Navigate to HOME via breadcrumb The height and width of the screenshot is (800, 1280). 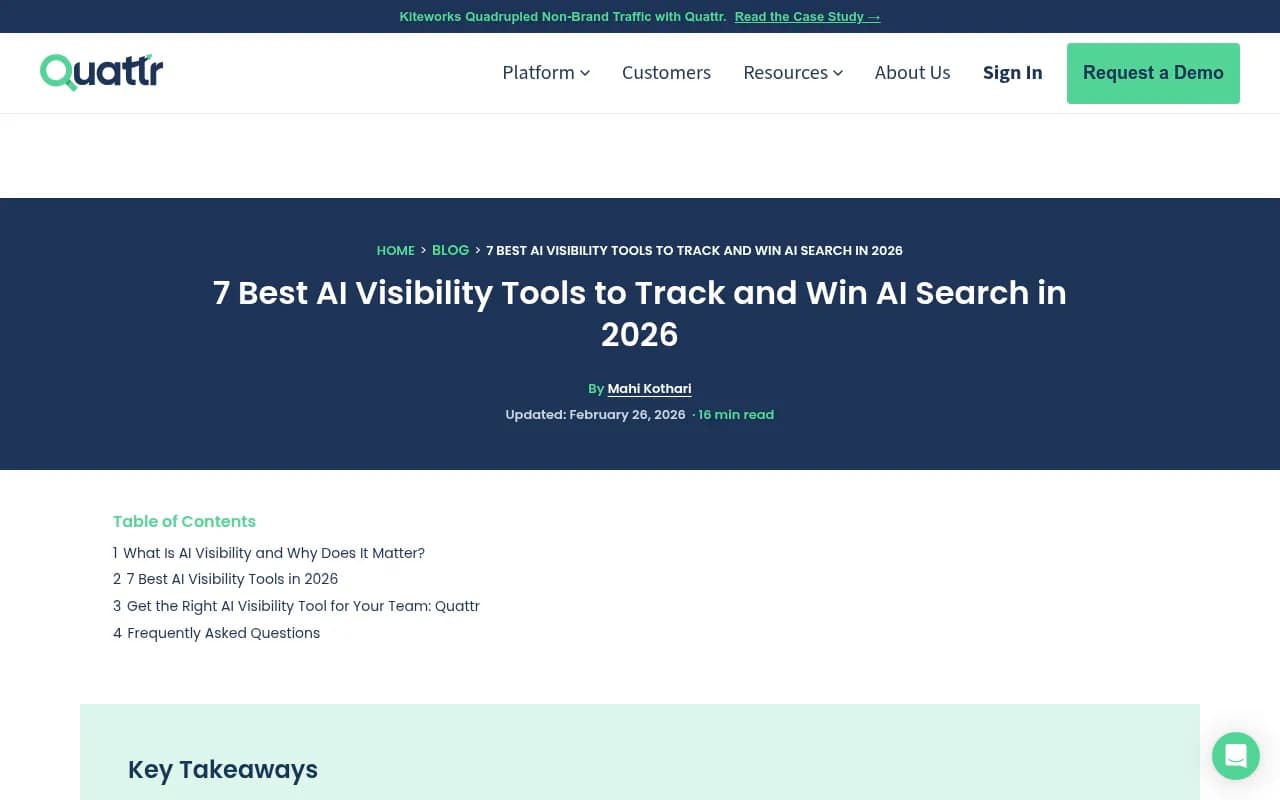(395, 250)
